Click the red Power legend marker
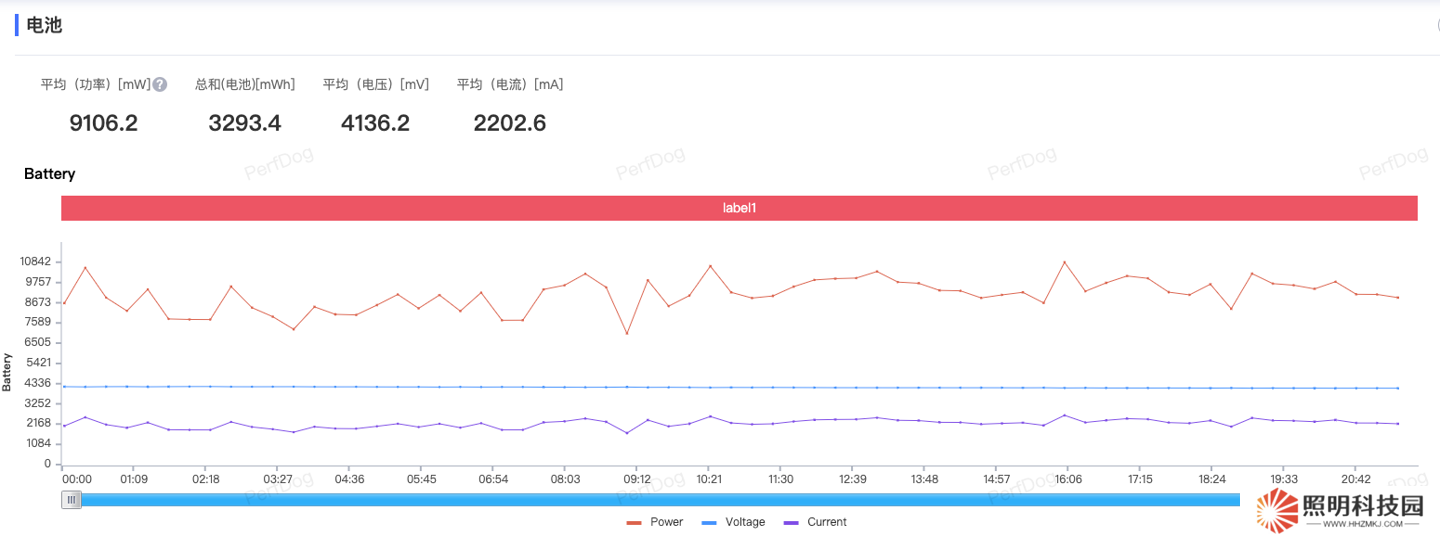Screen dimensions: 1440x536 point(634,522)
